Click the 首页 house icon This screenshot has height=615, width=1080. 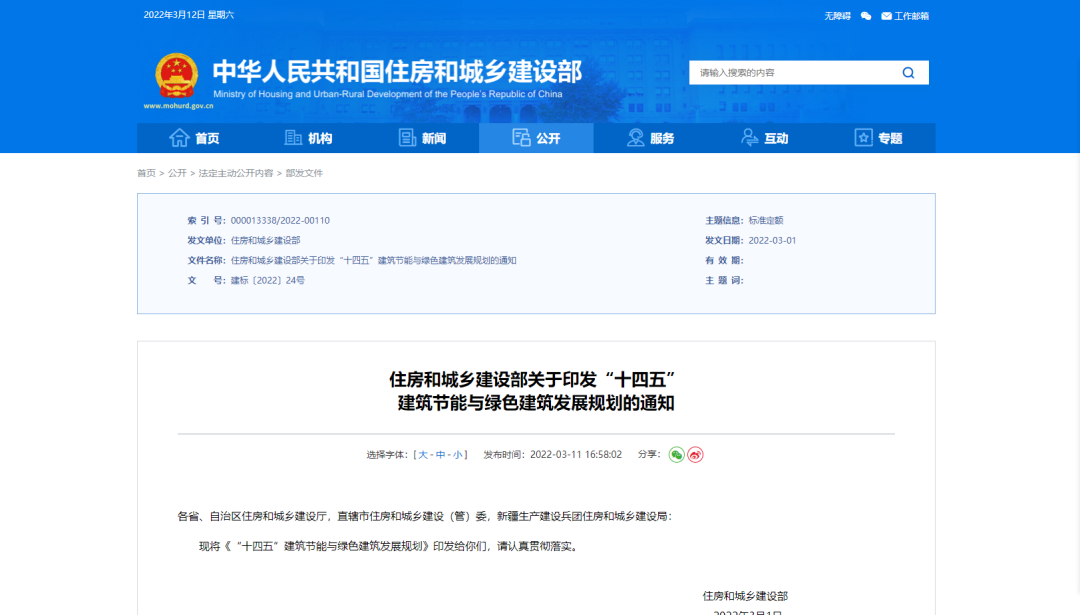pyautogui.click(x=180, y=138)
